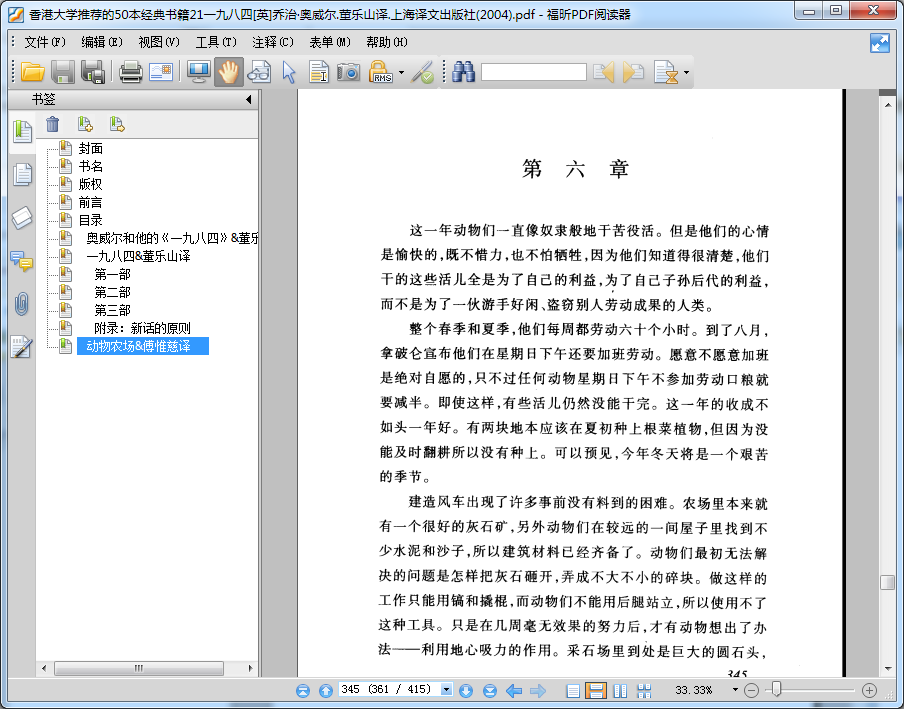Click the monitor full-screen view icon
This screenshot has height=709, width=904.
[198, 73]
